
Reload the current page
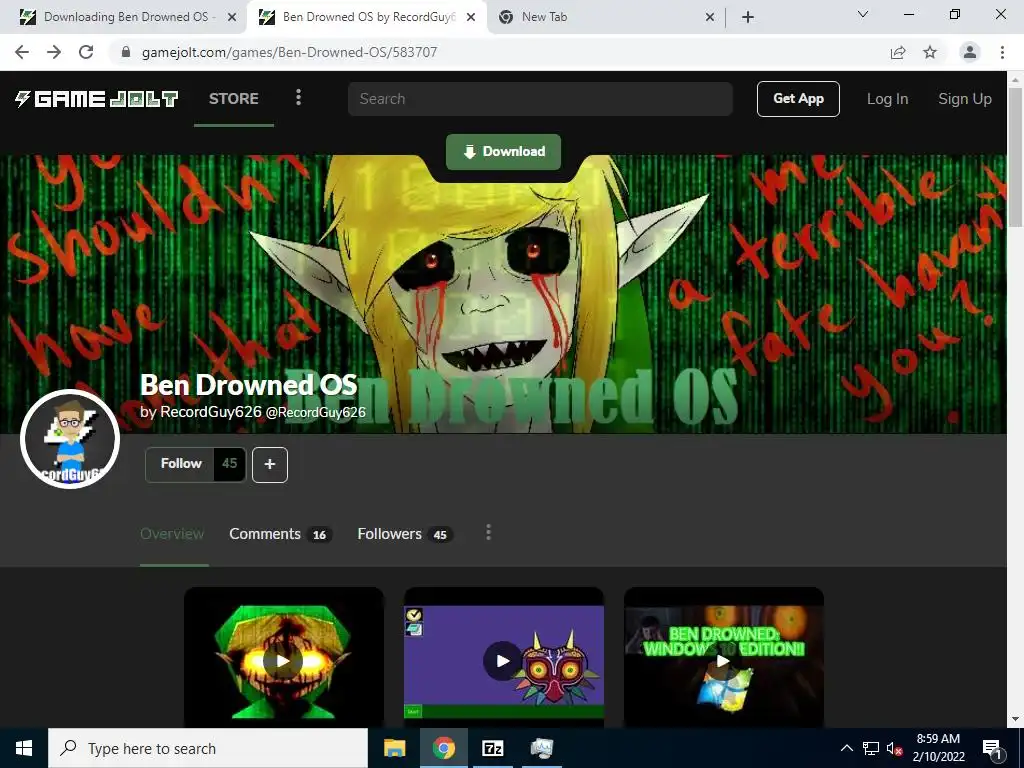click(x=86, y=52)
